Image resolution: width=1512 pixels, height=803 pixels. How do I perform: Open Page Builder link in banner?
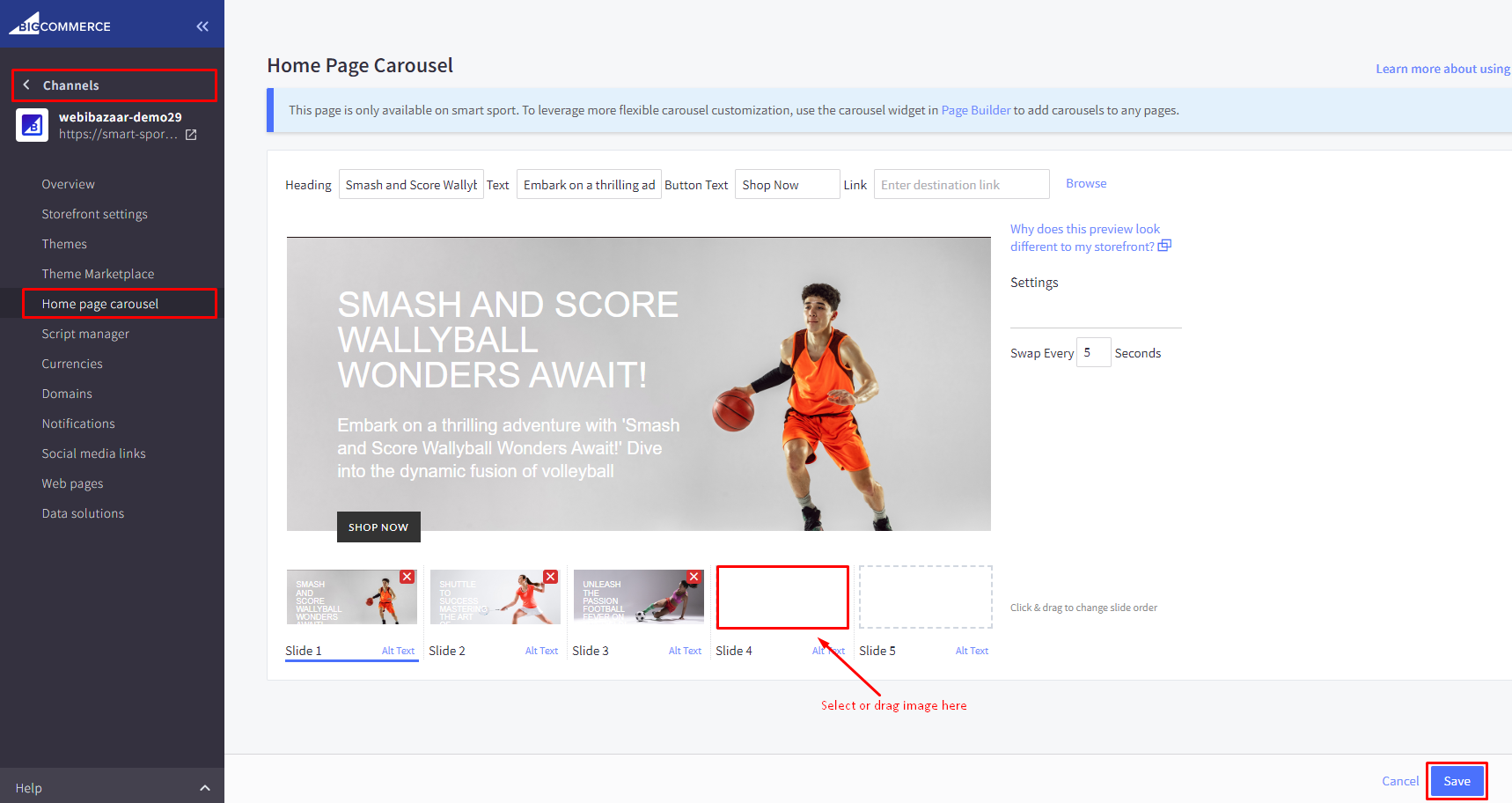[975, 110]
